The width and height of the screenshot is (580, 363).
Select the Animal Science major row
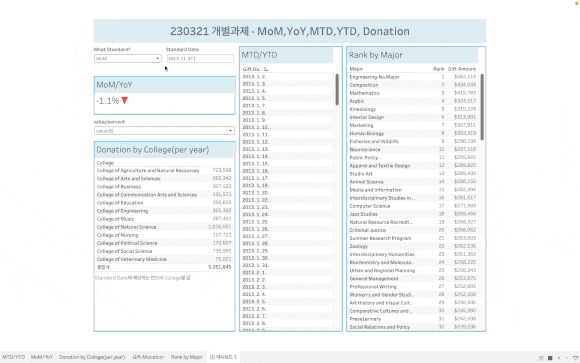413,182
